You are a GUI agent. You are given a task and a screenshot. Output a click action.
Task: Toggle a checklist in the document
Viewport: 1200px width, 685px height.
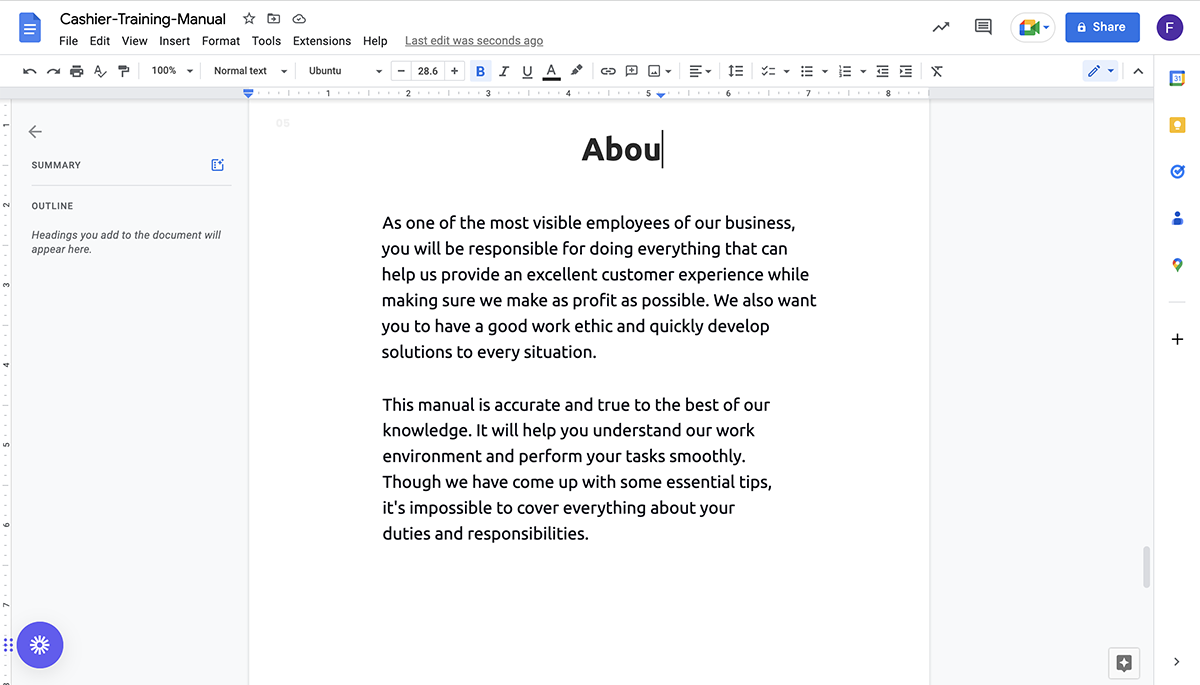pyautogui.click(x=767, y=71)
